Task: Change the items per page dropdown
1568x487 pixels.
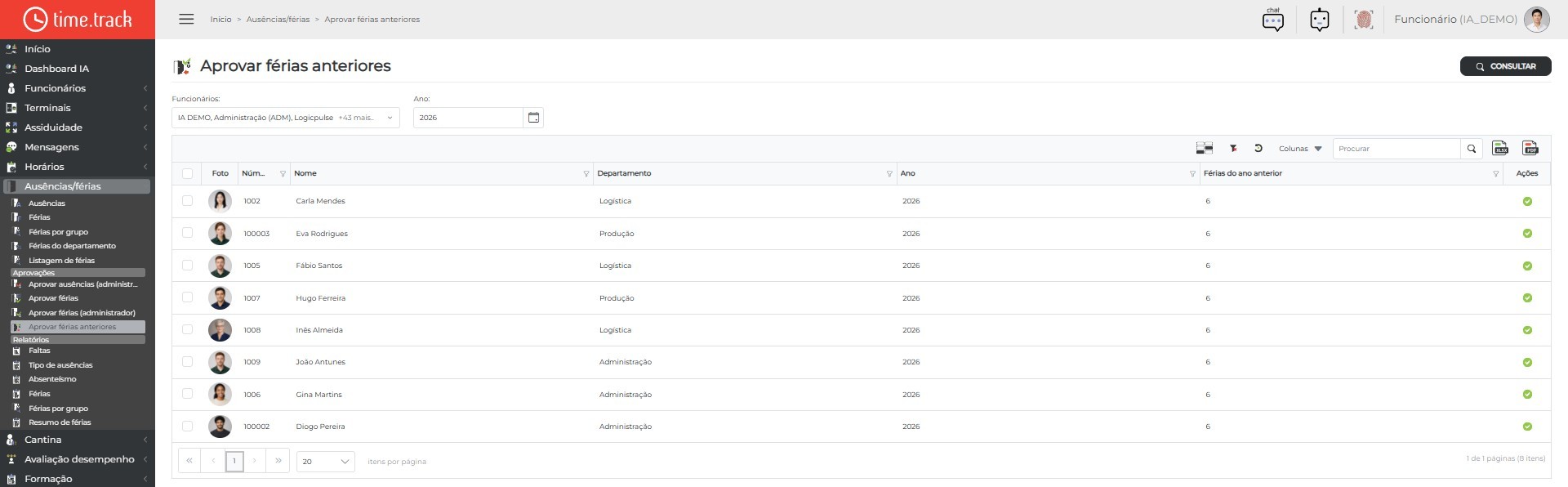Action: click(325, 462)
